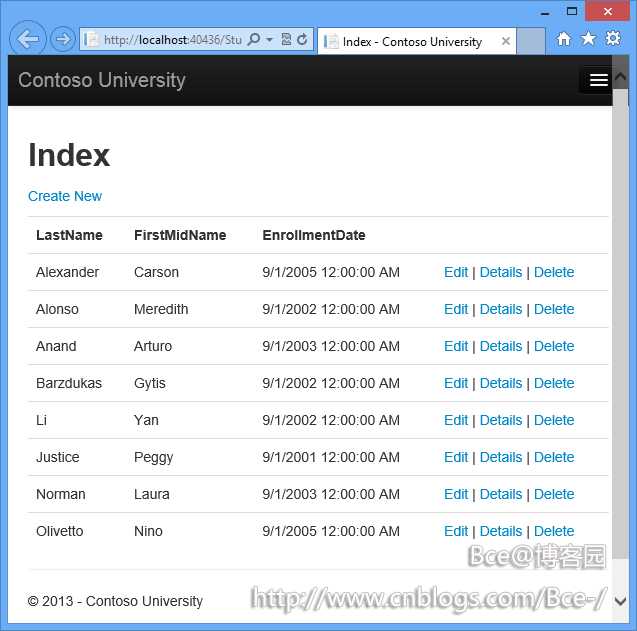Click the compatibility view icon
The width and height of the screenshot is (637, 631).
(x=286, y=39)
